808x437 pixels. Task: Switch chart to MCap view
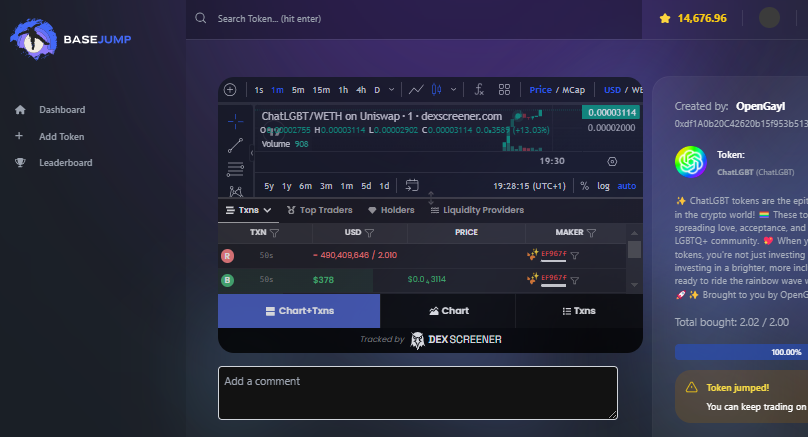click(x=573, y=90)
